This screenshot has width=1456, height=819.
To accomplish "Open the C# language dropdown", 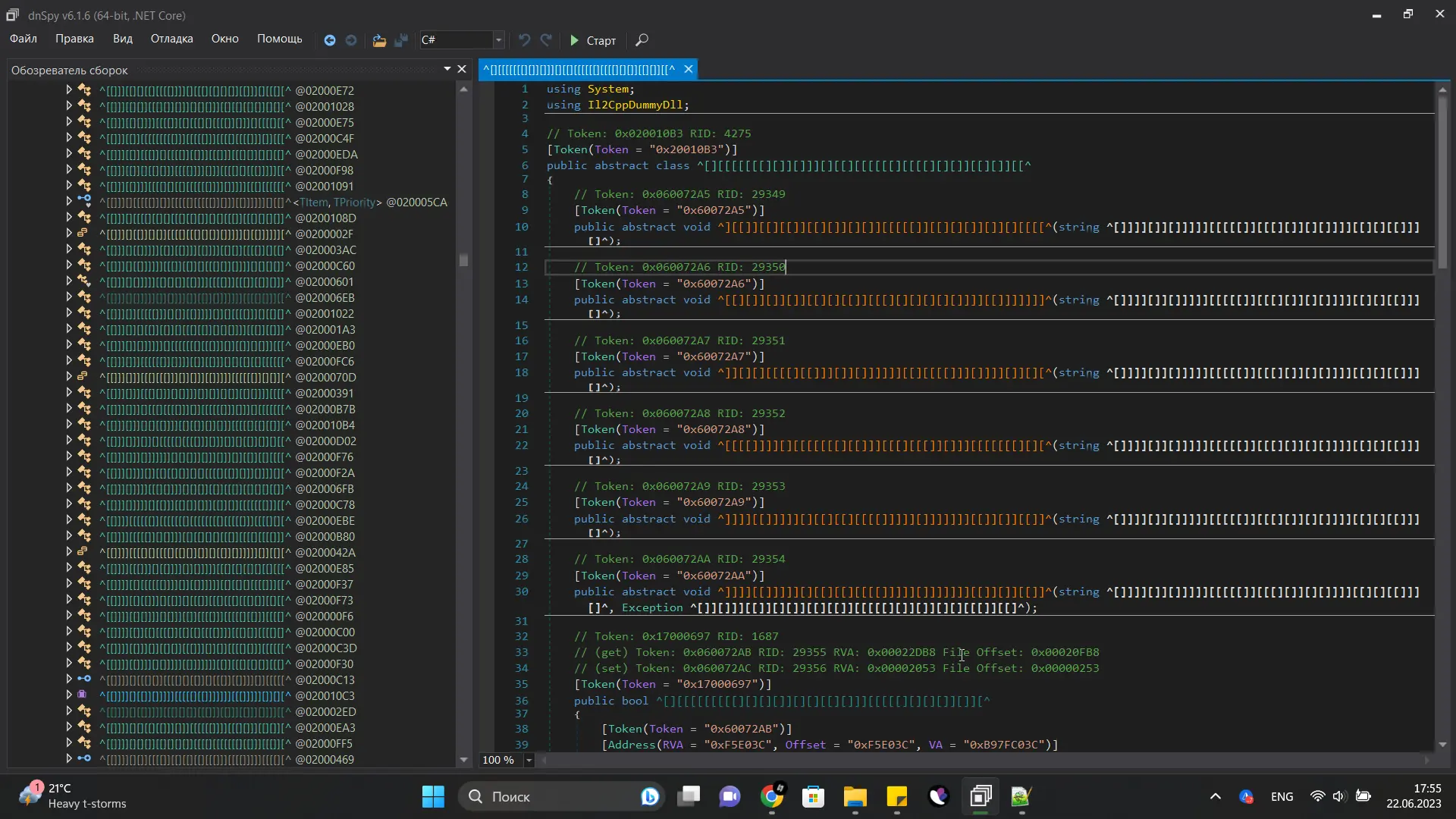I will (x=498, y=40).
